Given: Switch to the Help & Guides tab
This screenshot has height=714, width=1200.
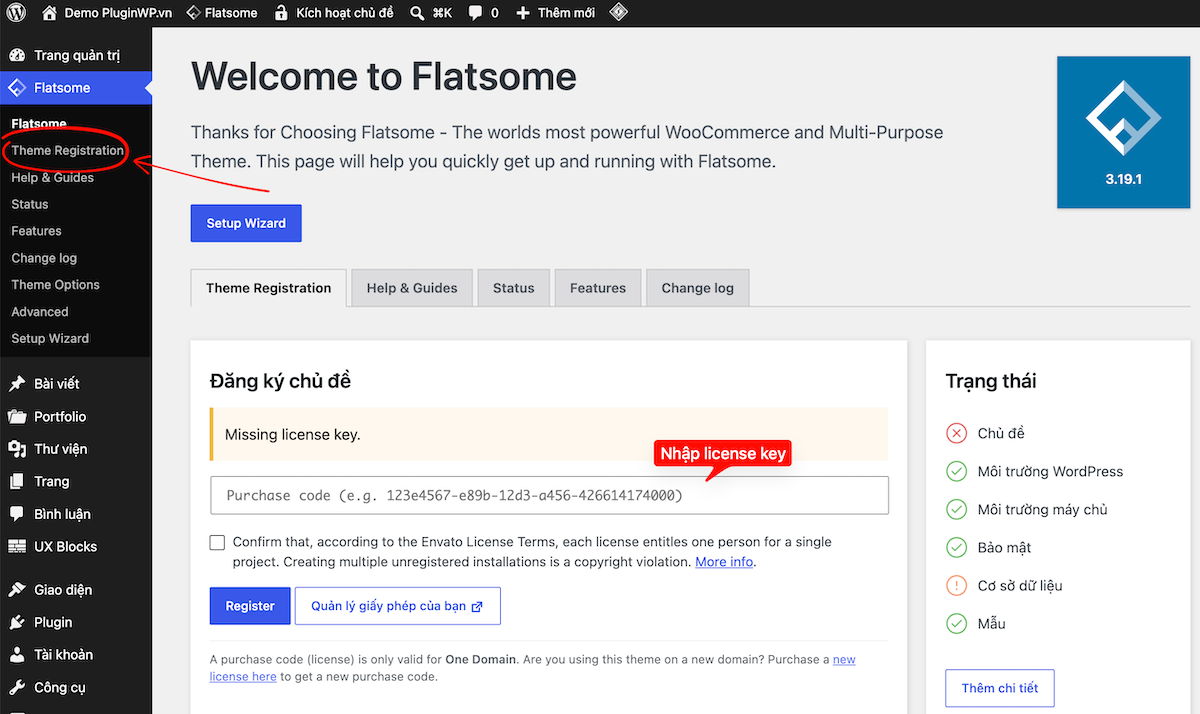Looking at the screenshot, I should click(x=412, y=288).
